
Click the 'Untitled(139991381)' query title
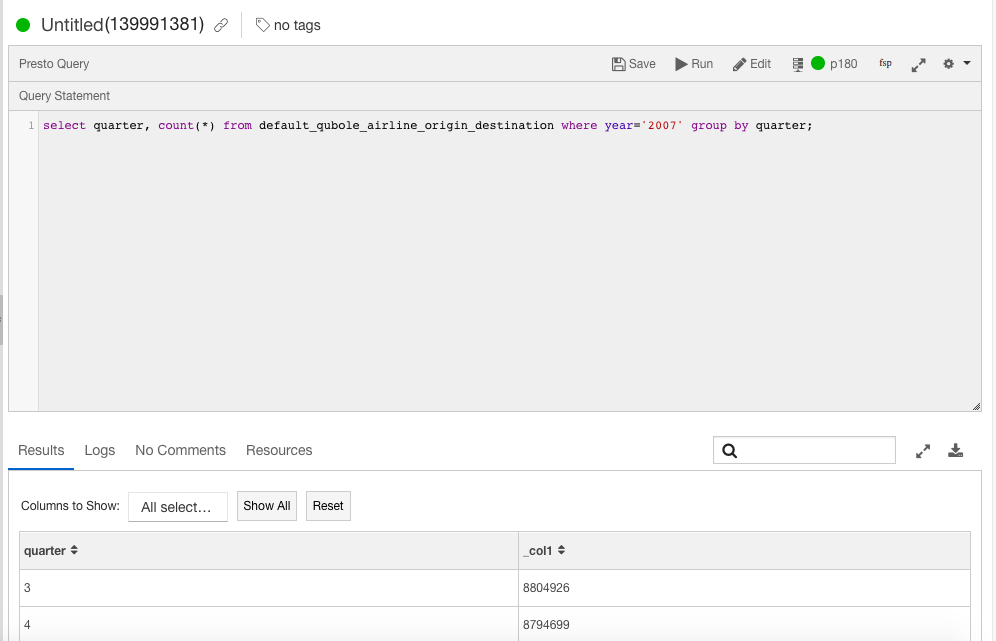click(123, 25)
